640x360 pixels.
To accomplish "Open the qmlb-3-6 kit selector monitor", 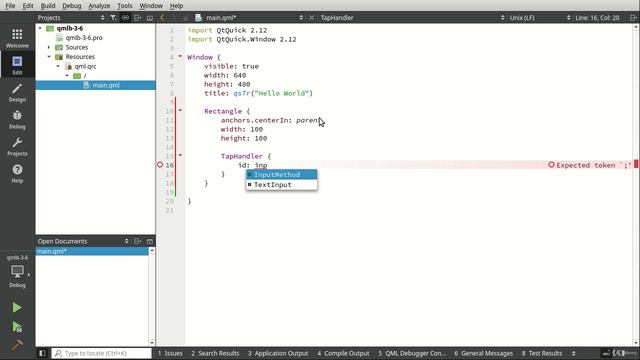I will [x=17, y=271].
